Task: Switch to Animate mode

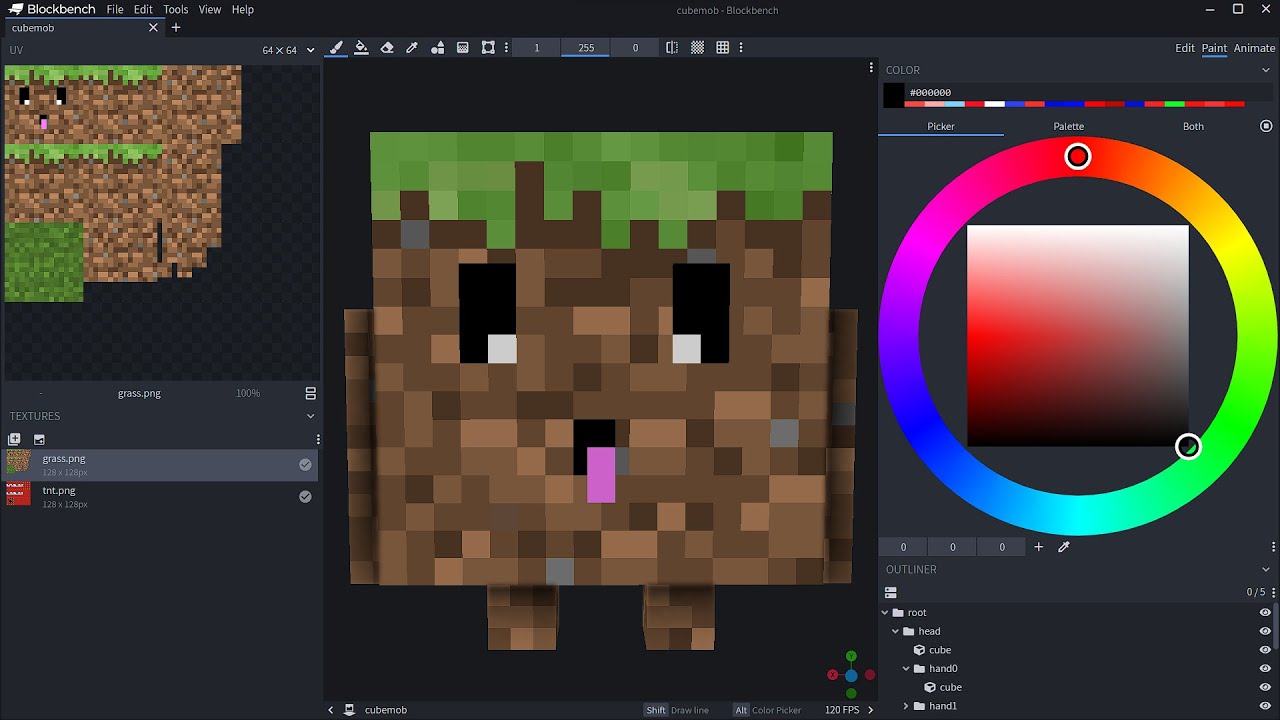Action: (1254, 48)
